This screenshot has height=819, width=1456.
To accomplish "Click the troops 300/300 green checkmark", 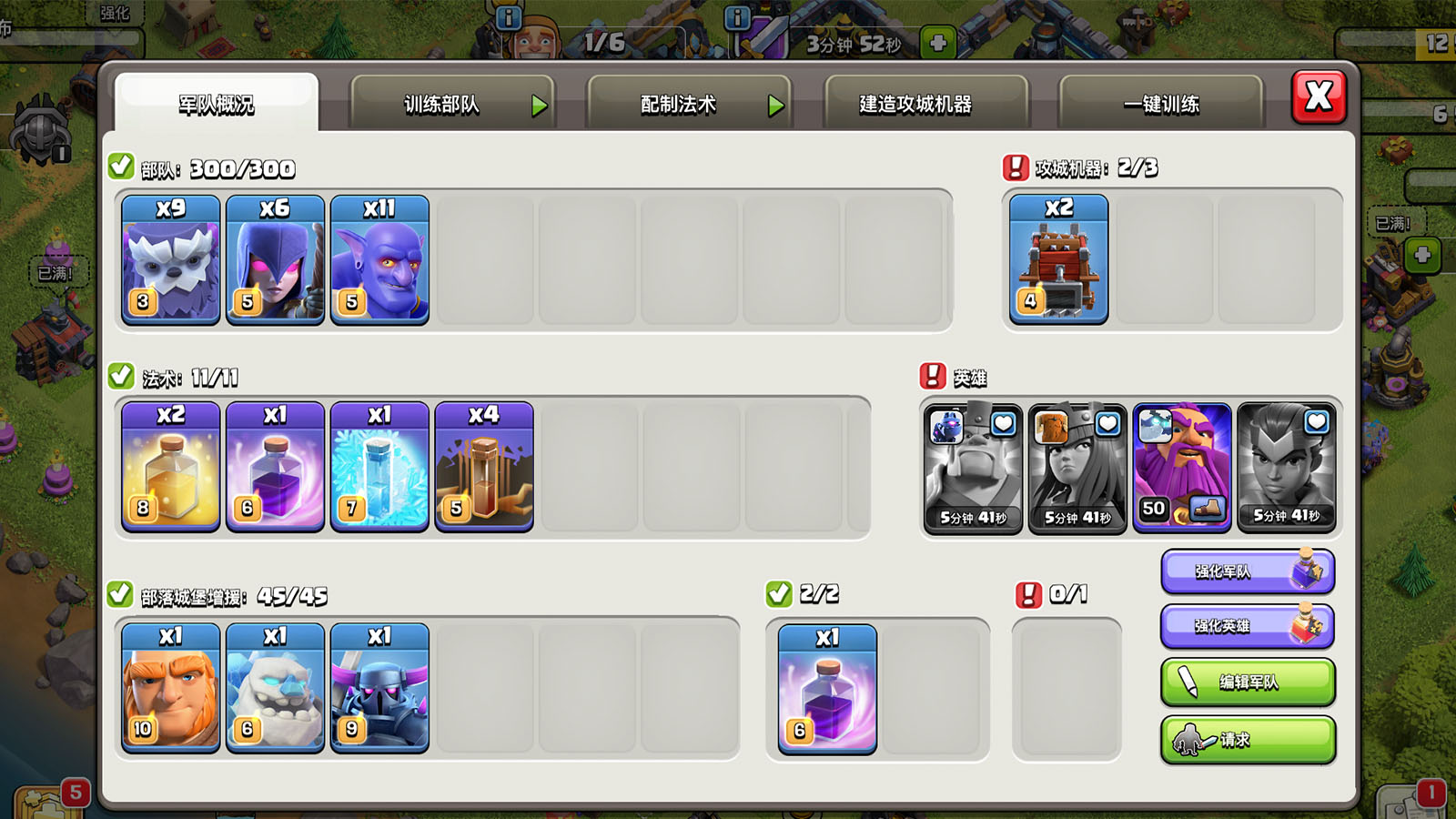I will tap(121, 167).
